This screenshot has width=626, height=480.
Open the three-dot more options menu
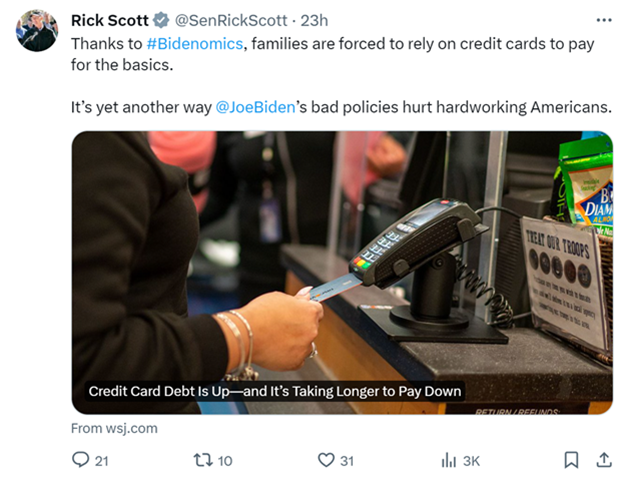(x=604, y=20)
